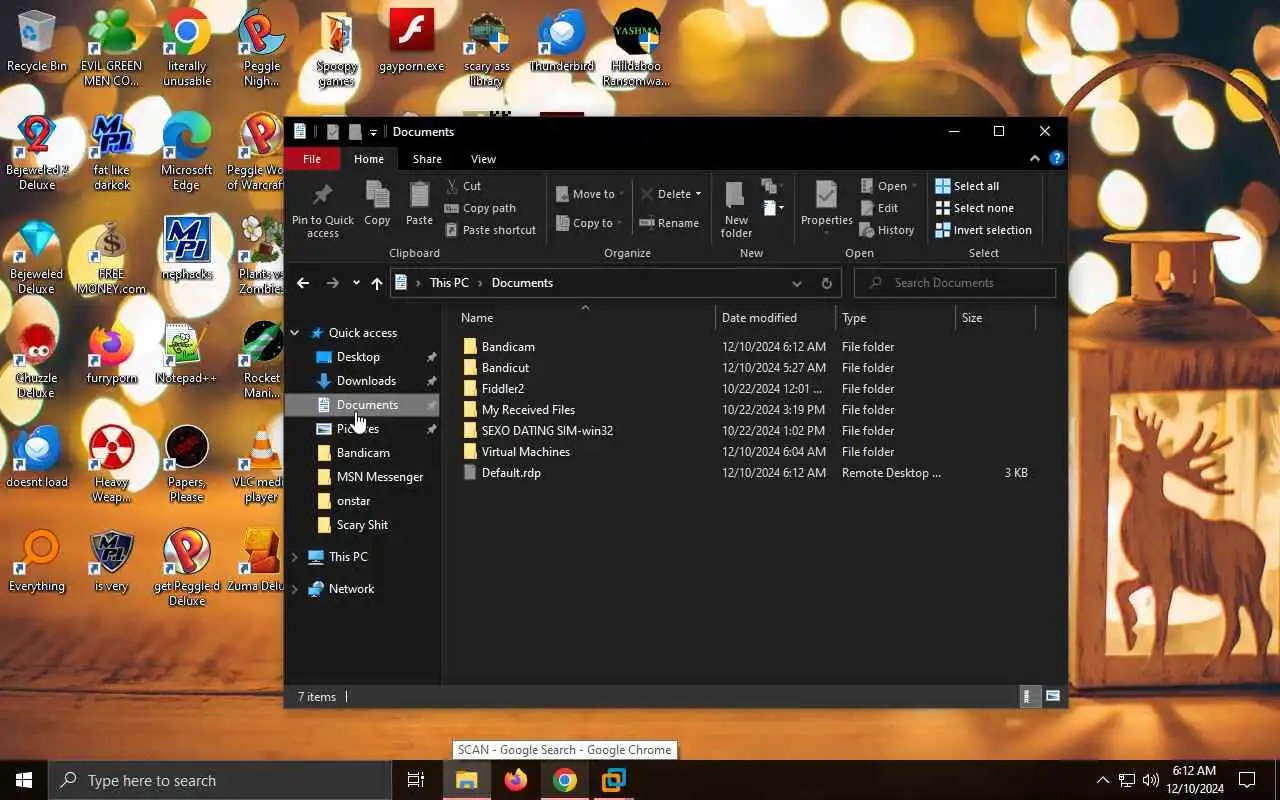Open the Recycle Bin desktop icon
The width and height of the screenshot is (1280, 800).
37,42
